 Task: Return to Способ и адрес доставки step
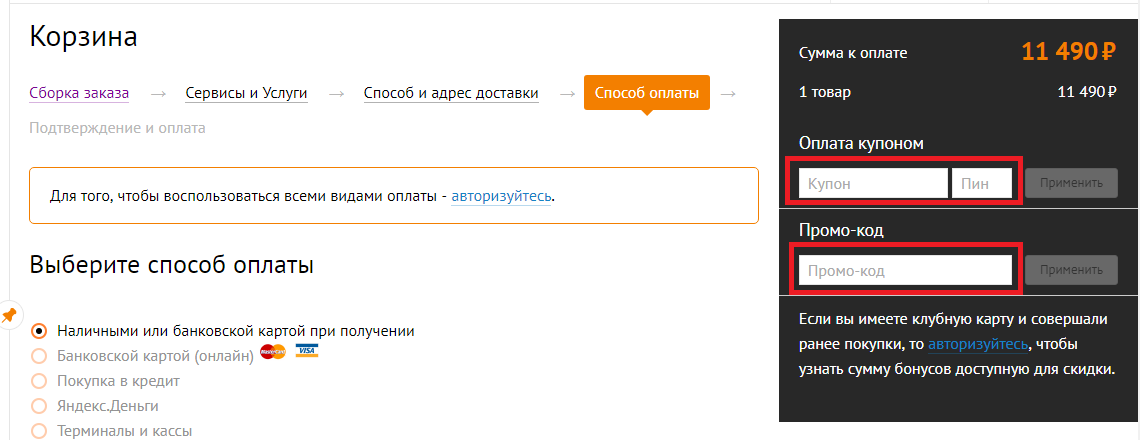tap(451, 93)
